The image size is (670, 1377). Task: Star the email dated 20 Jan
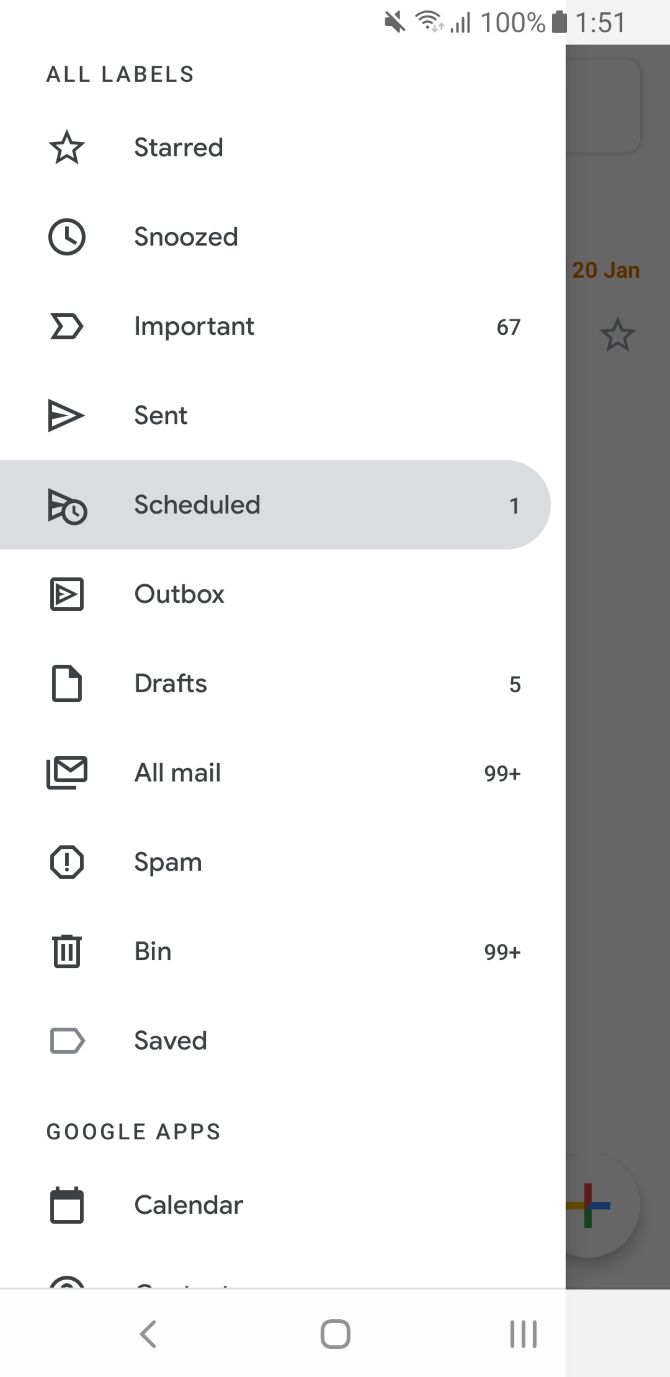point(618,335)
